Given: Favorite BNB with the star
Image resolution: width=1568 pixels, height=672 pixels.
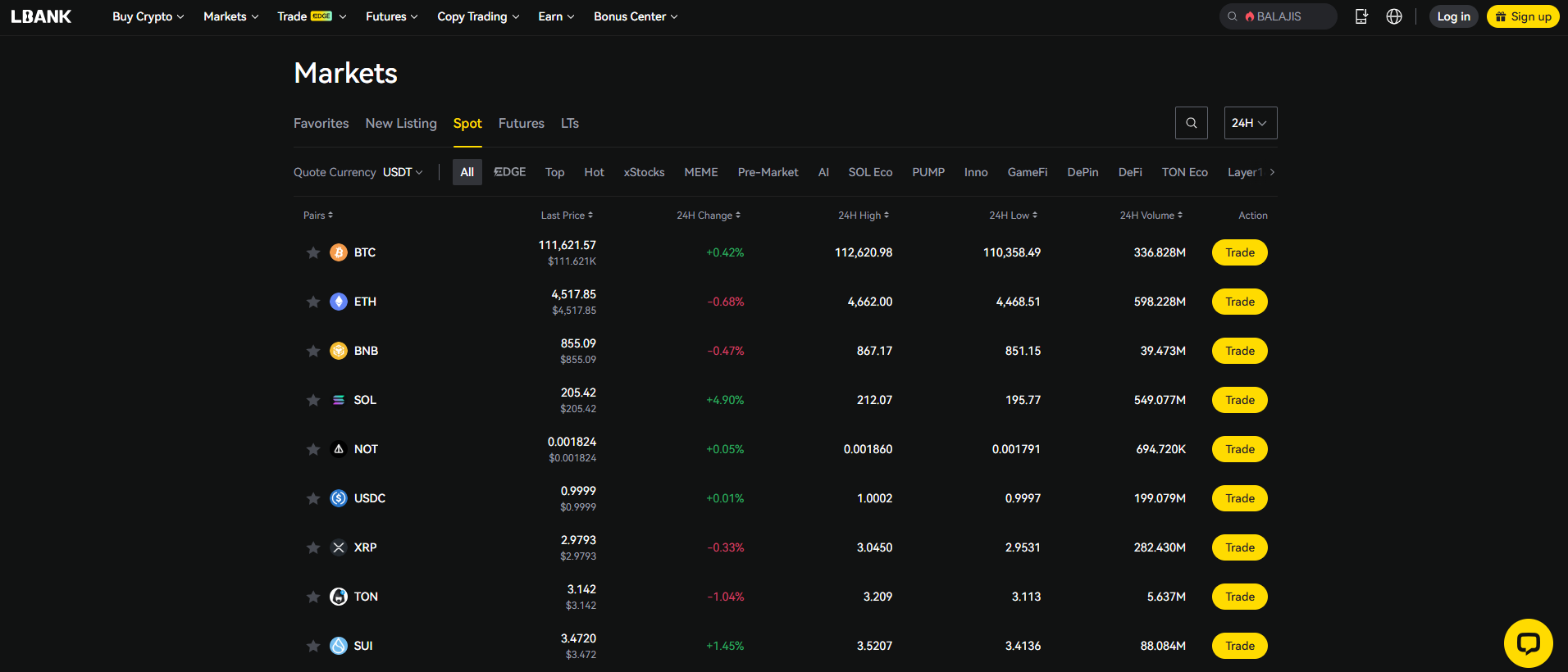Looking at the screenshot, I should pos(313,351).
